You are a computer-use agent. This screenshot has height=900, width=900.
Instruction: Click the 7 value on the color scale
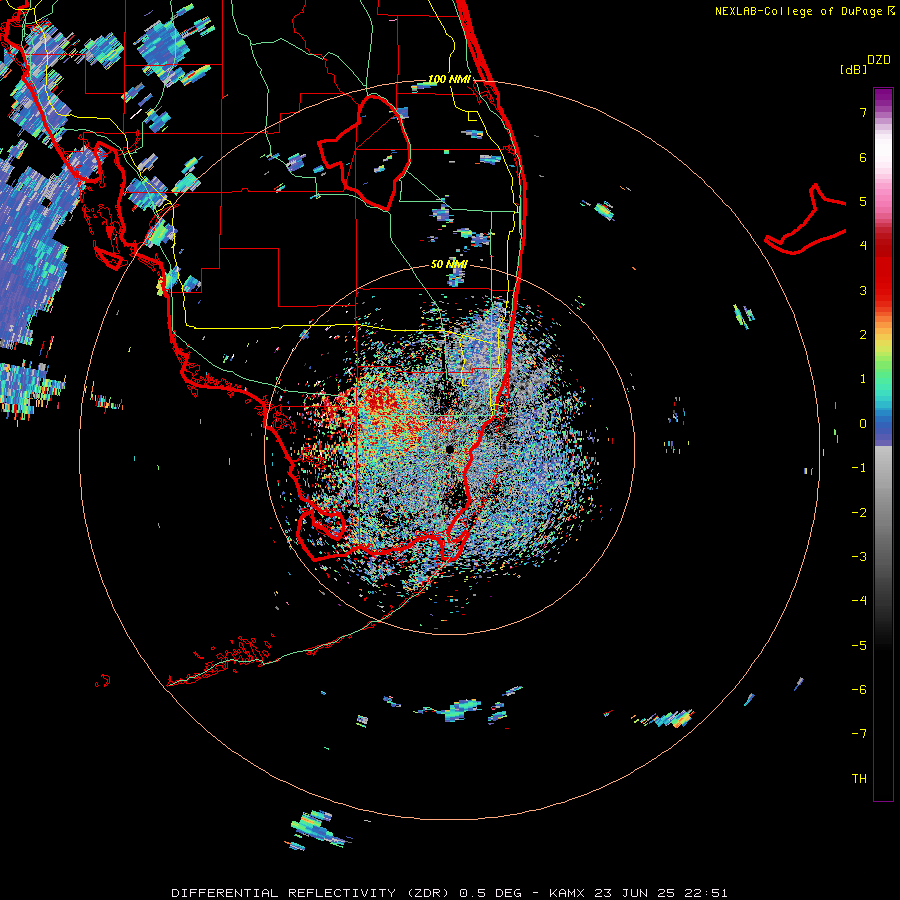click(x=863, y=112)
